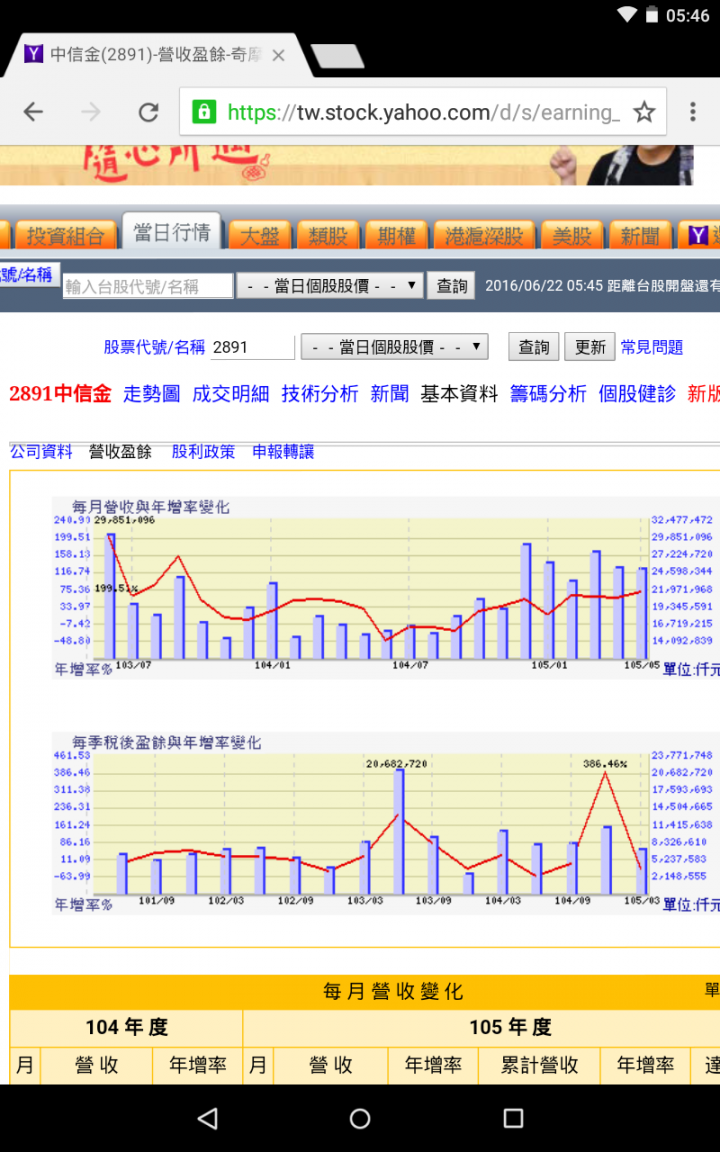Screen dimensions: 720x1152
Task: Click 查詢 button next to 更新
Action: coord(534,347)
